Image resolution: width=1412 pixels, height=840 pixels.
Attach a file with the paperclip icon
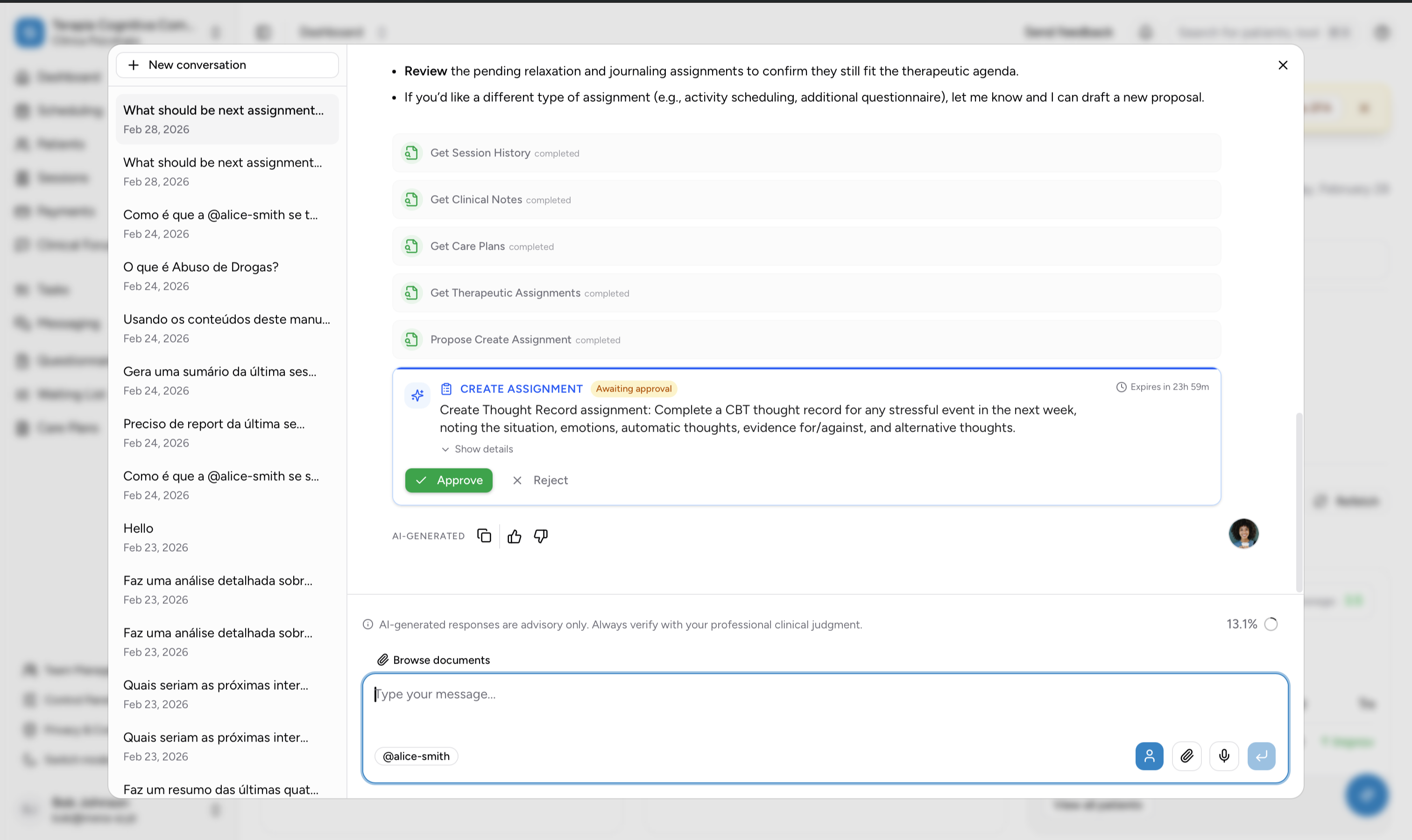coord(1186,756)
